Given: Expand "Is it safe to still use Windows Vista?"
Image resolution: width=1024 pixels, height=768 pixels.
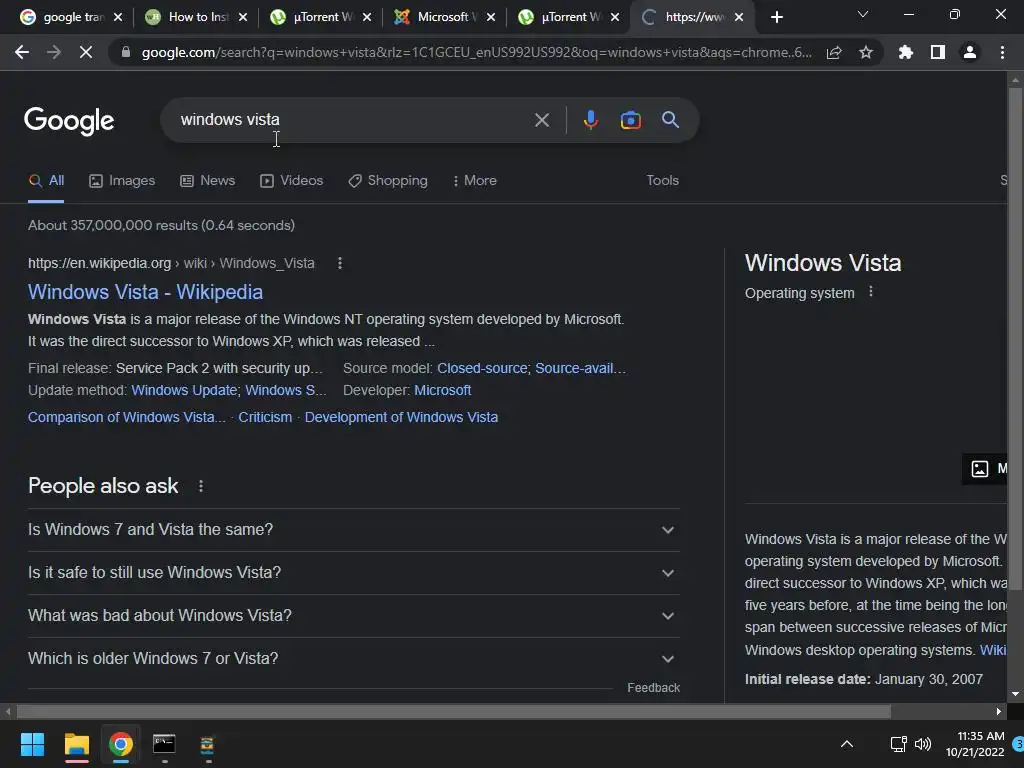Looking at the screenshot, I should pyautogui.click(x=353, y=573).
